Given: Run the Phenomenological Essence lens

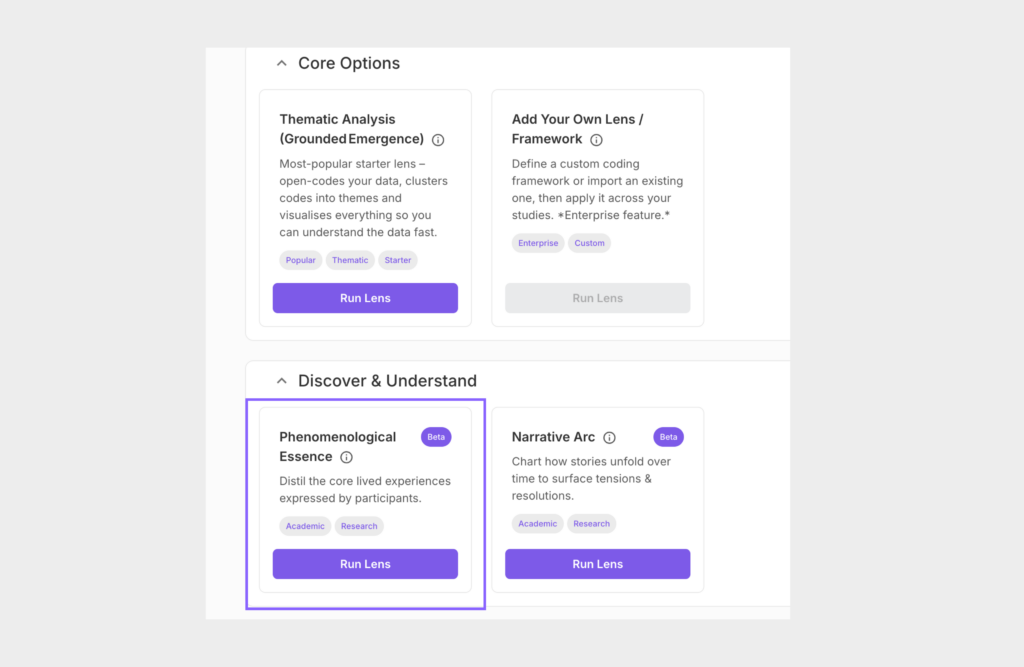Looking at the screenshot, I should tap(365, 564).
